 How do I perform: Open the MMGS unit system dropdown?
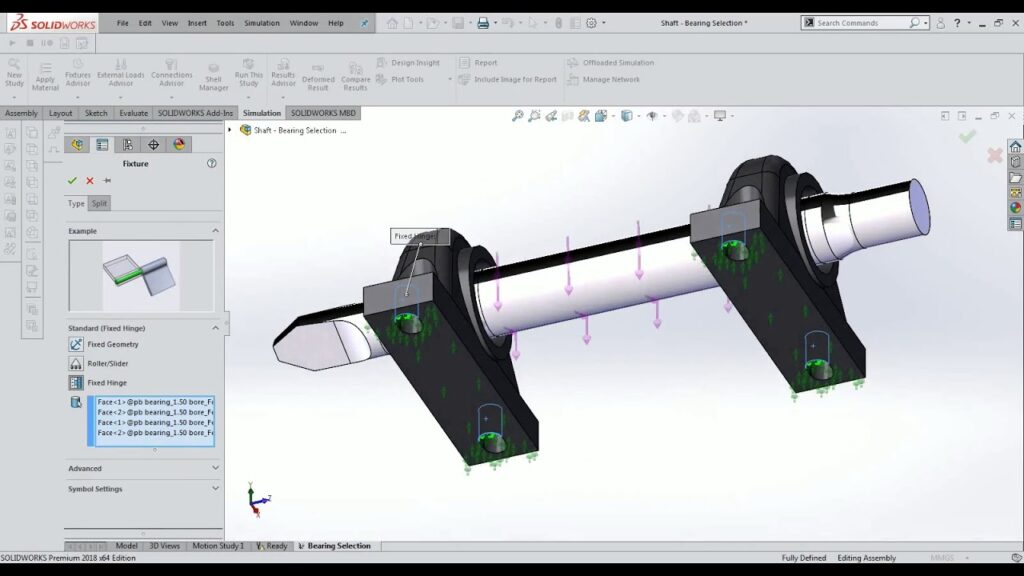(967, 558)
